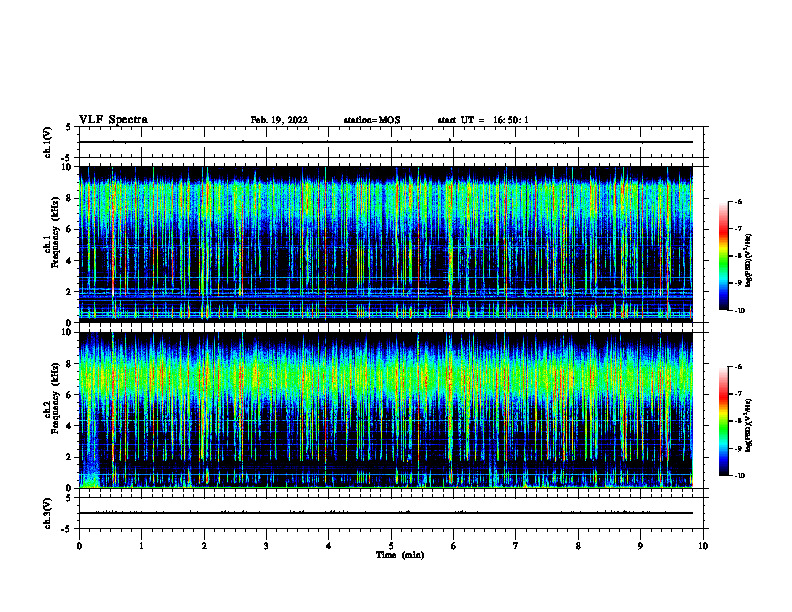The image size is (792, 612).
Task: Click the ch.2 spectrogram color scale bar
Action: [723, 421]
